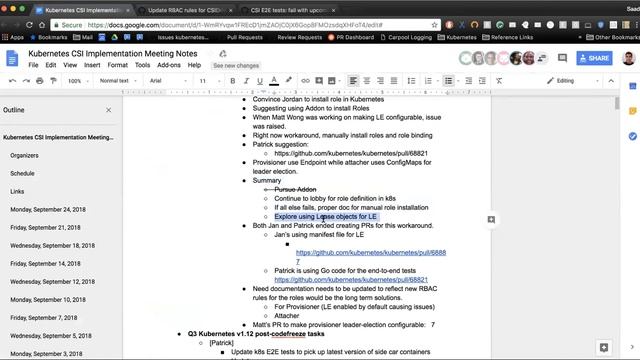The image size is (640, 360).
Task: Open the Add-ons menu
Action: pos(169,65)
